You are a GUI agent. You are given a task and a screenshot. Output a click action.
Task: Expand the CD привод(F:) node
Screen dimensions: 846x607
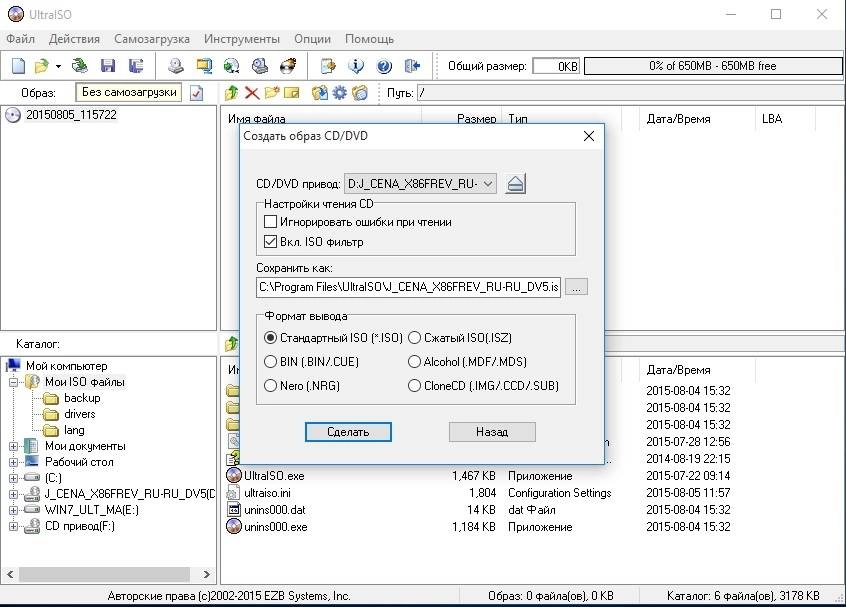point(13,526)
